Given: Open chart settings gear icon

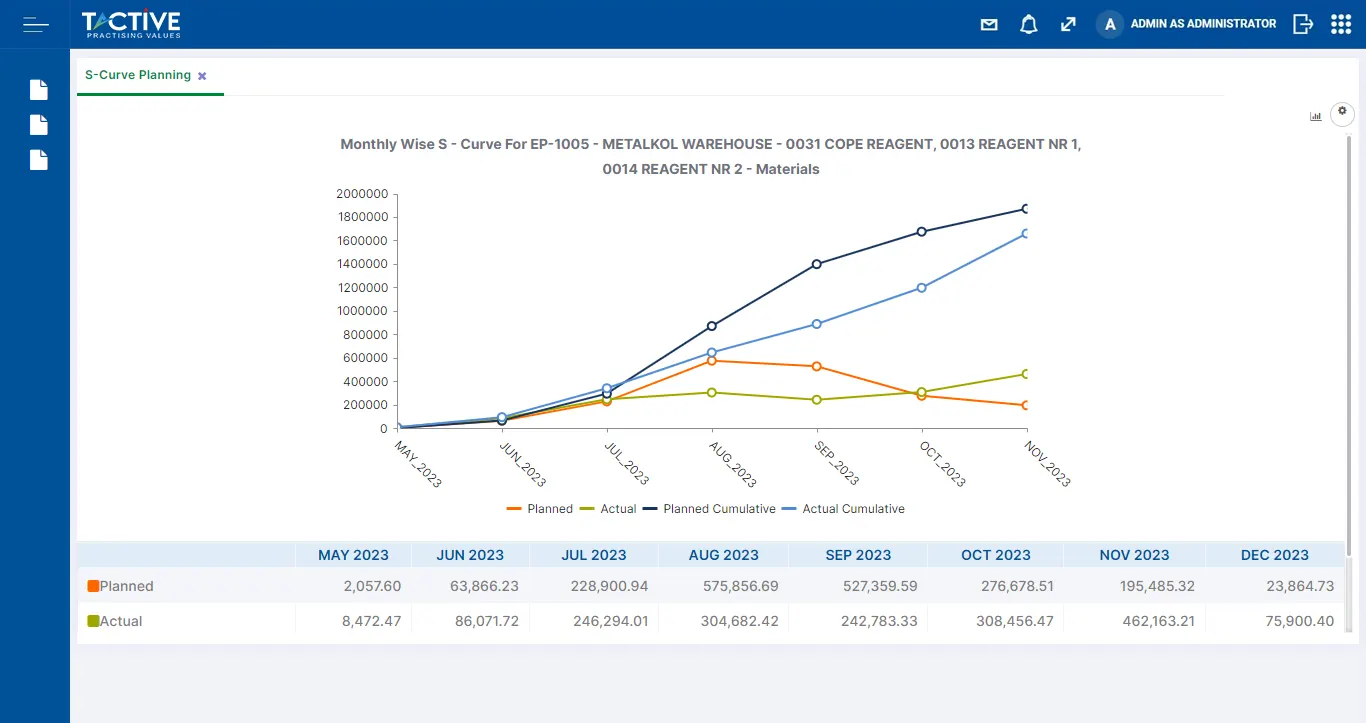Looking at the screenshot, I should [1342, 112].
